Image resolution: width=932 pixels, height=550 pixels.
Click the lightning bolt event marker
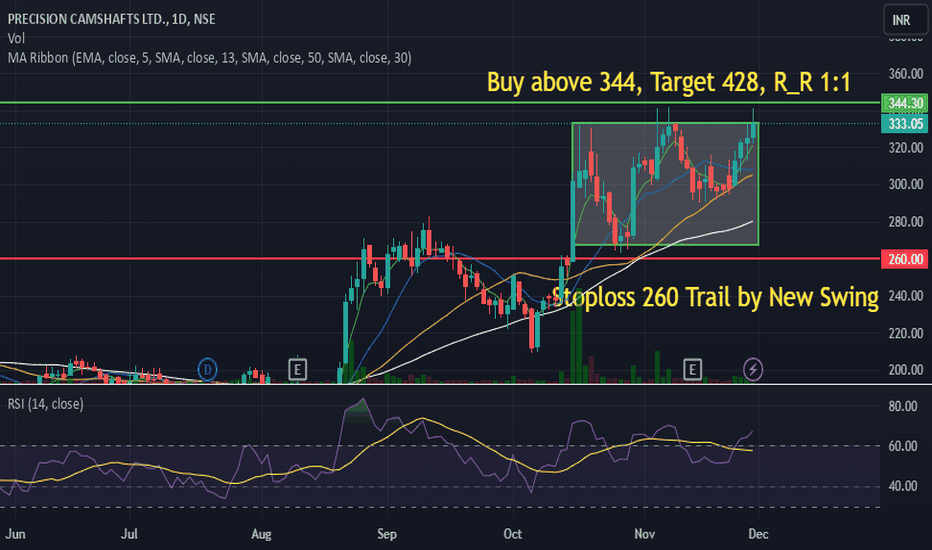click(x=753, y=369)
